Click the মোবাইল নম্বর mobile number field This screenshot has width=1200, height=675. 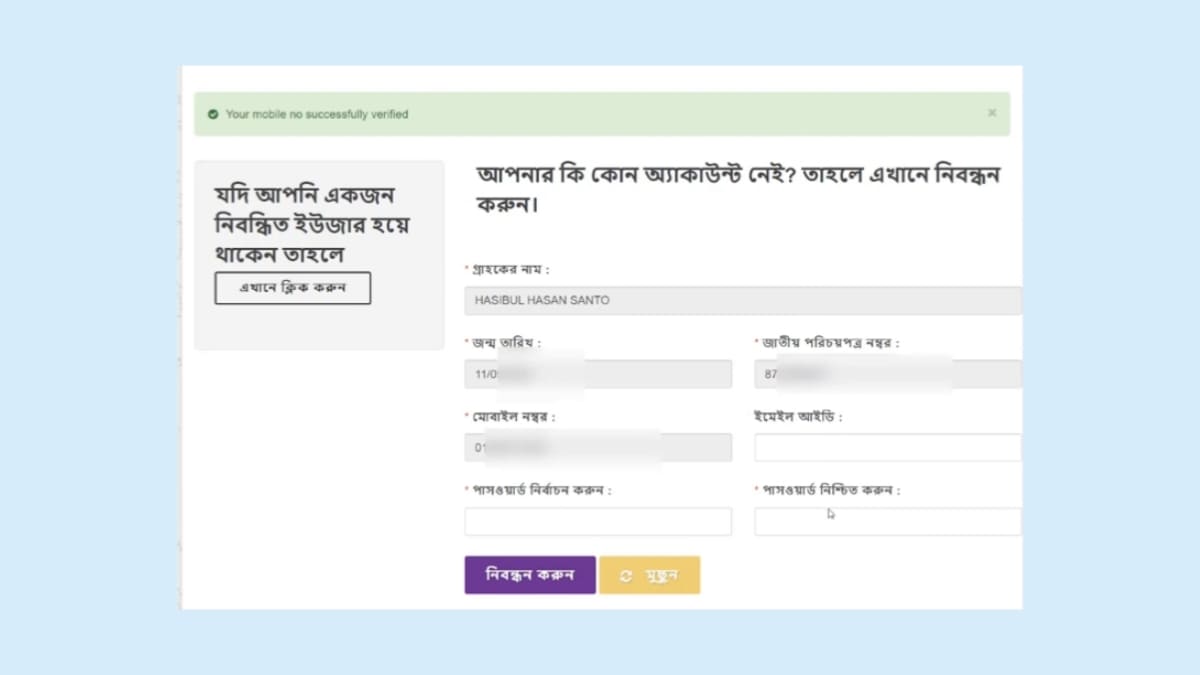click(x=597, y=447)
